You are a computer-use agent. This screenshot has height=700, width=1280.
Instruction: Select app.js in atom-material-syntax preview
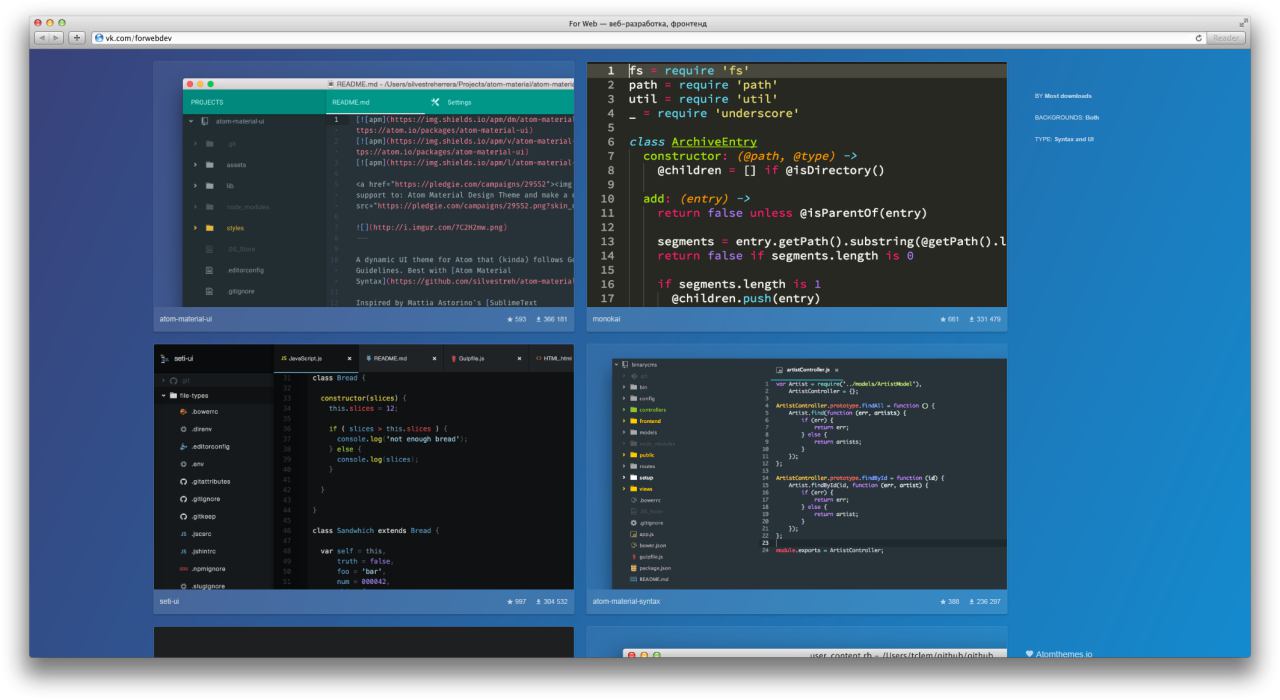coord(640,534)
